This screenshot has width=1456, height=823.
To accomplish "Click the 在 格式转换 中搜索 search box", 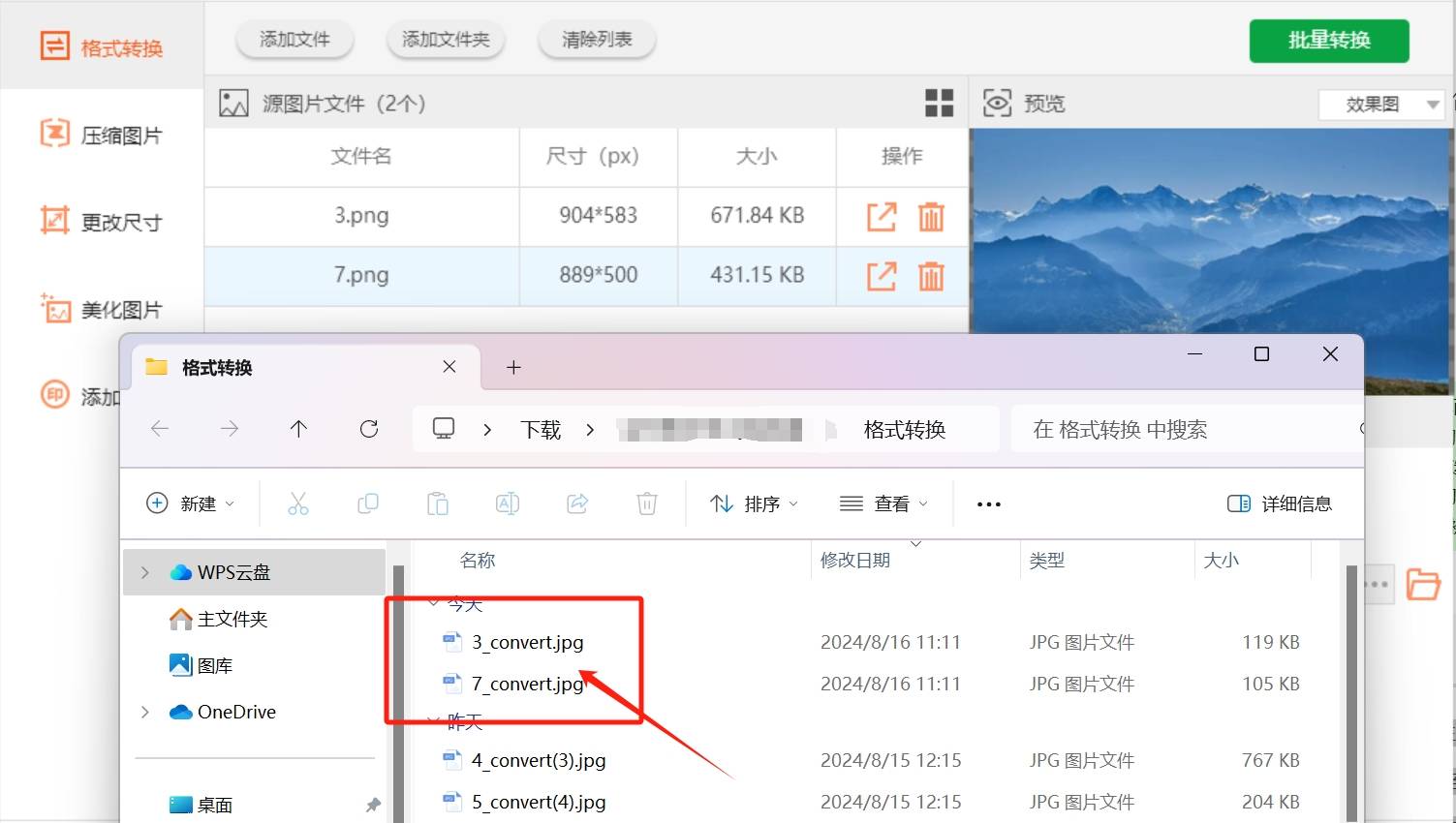I will 1187,429.
